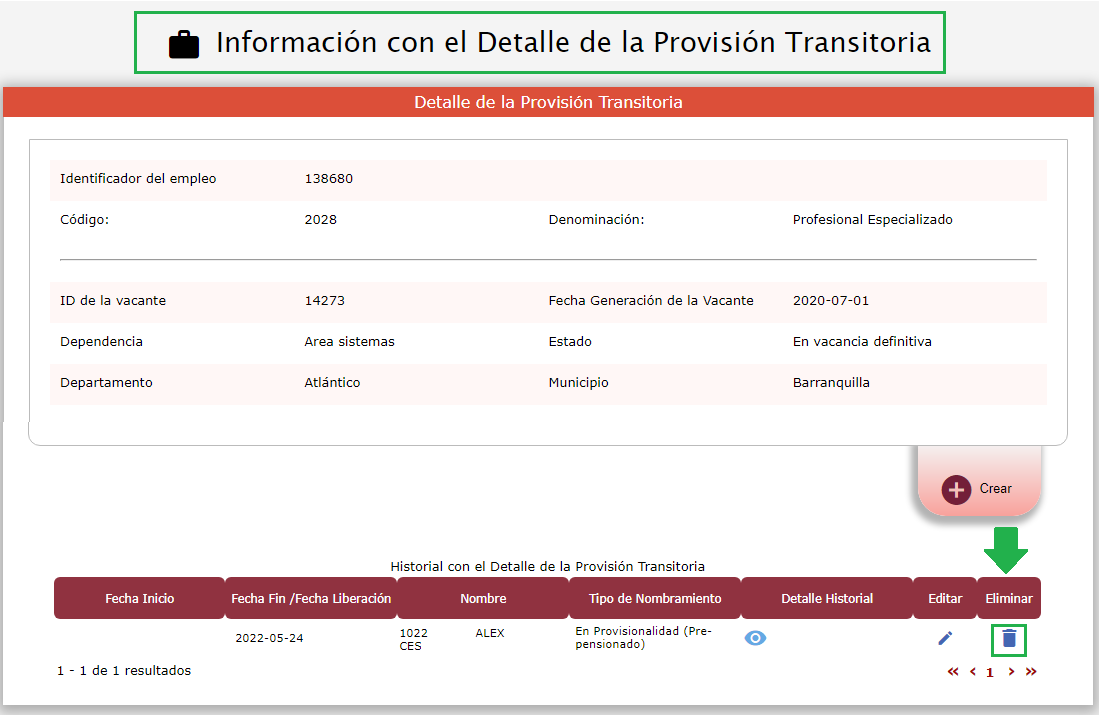
Task: Click the Detalle Historial column header
Action: [827, 599]
